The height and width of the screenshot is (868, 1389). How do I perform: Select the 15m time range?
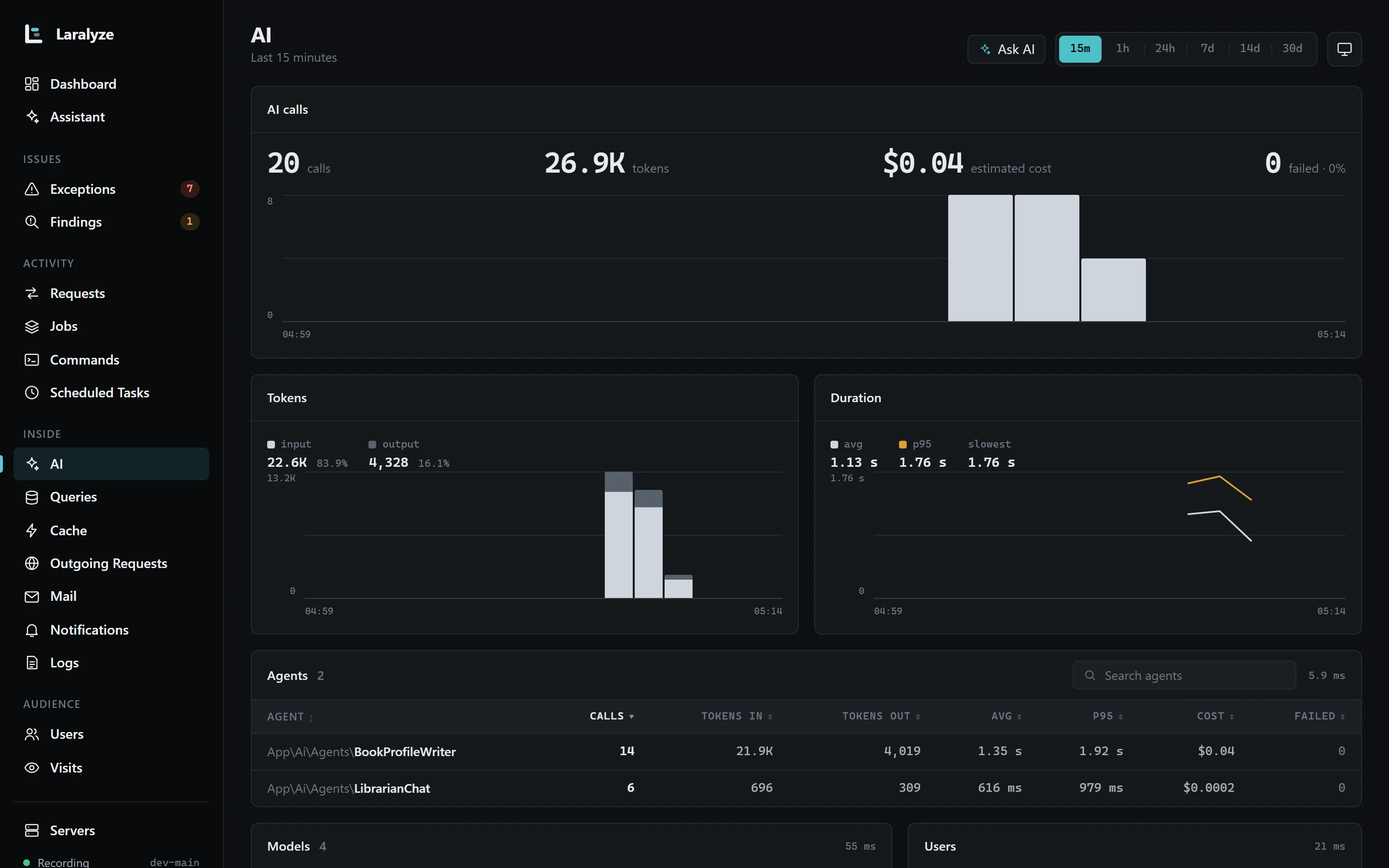point(1080,49)
